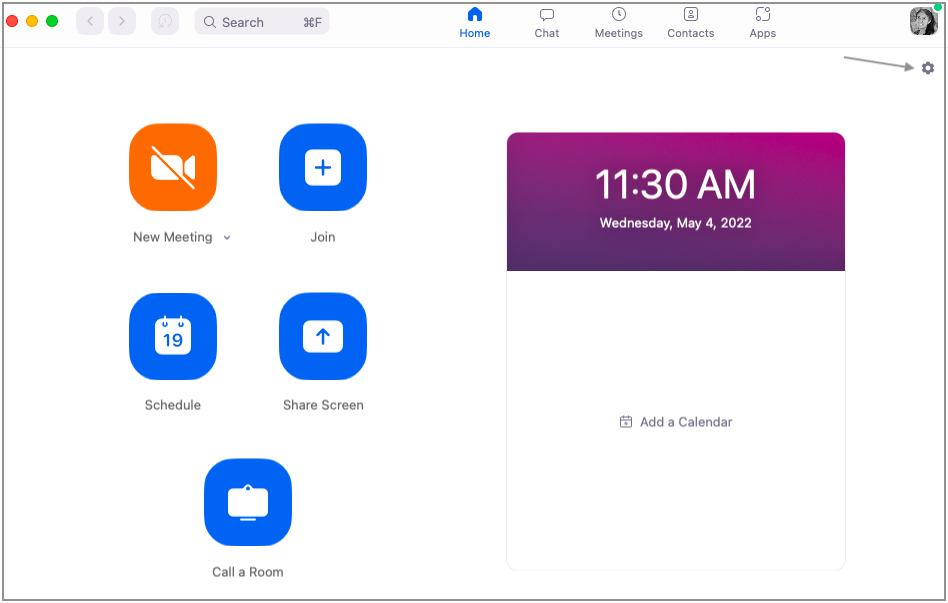
Task: Click the Share Screen arrow icon
Action: point(322,337)
